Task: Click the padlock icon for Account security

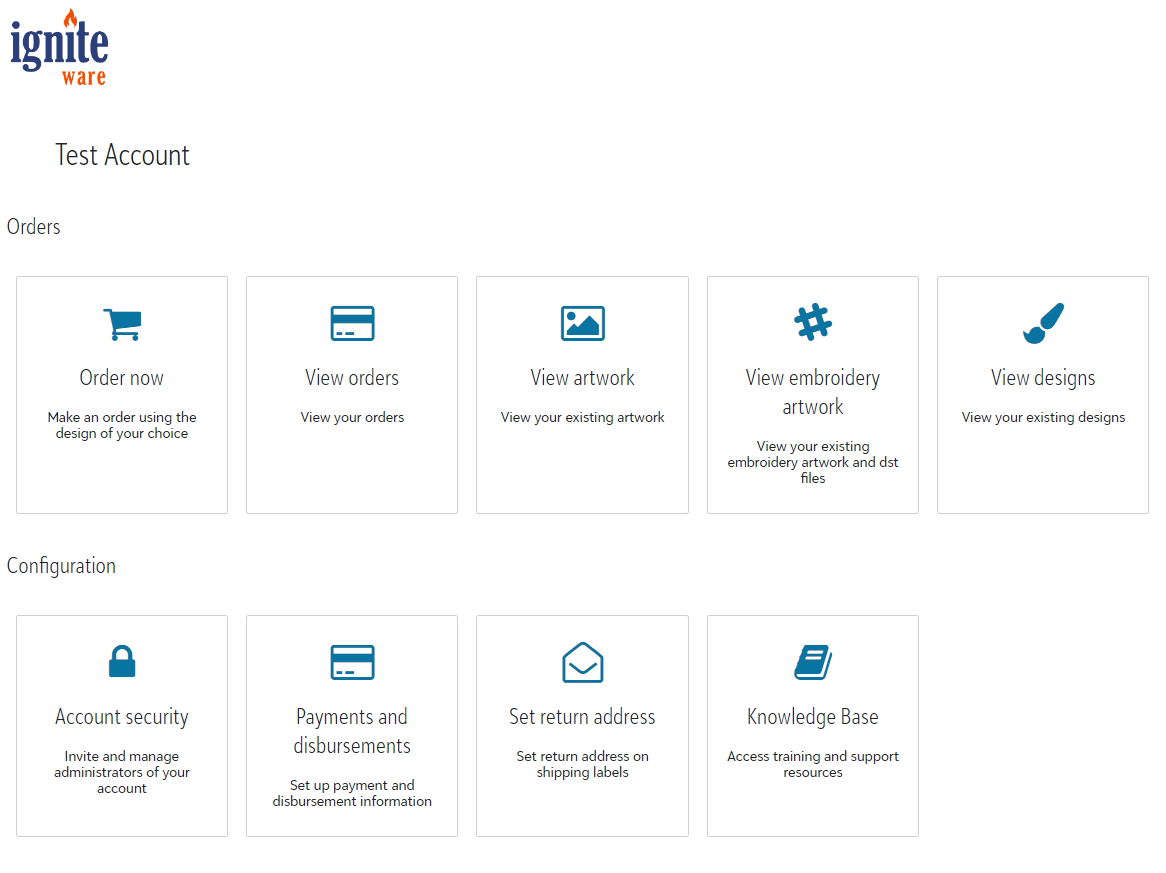Action: tap(122, 661)
